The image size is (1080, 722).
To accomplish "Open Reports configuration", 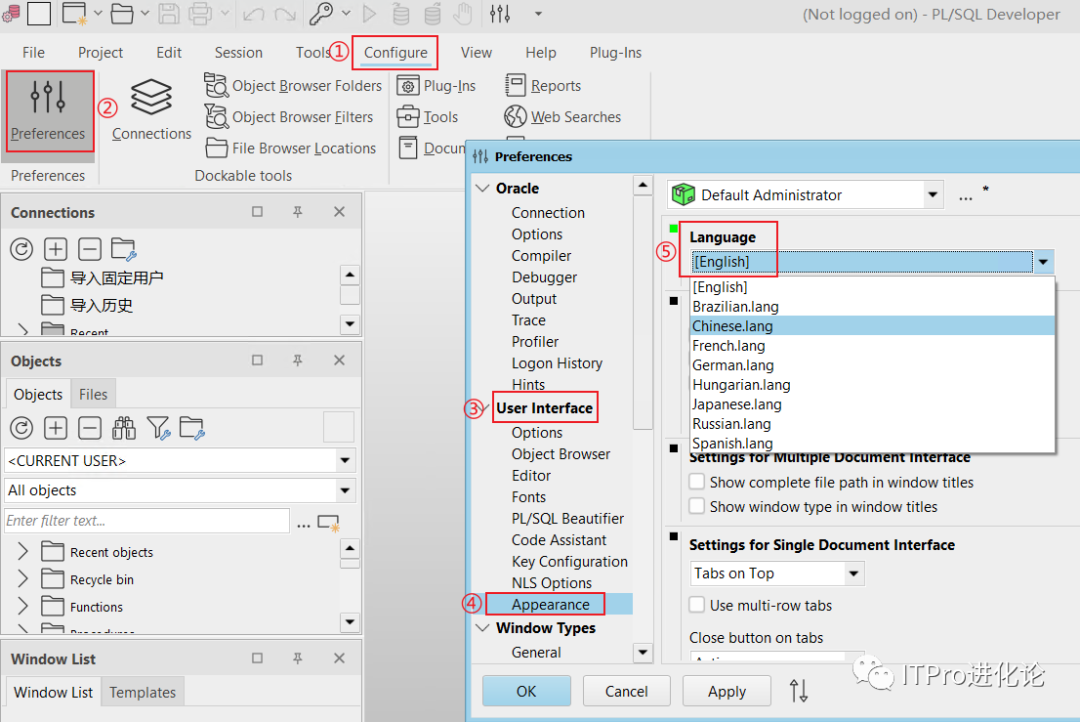I will [543, 85].
